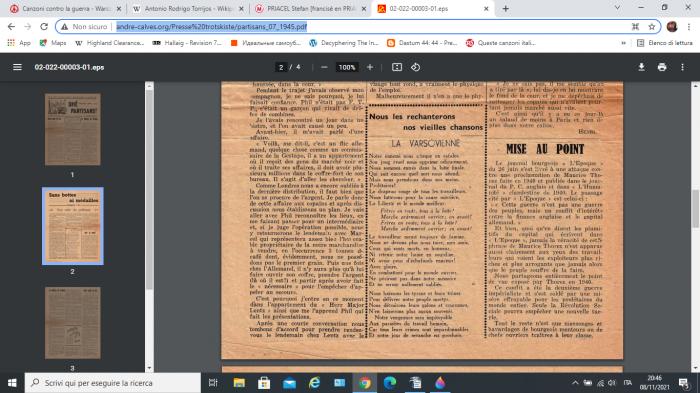Click the fit to page icon
Viewport: 700px width, 393px height.
click(x=396, y=67)
